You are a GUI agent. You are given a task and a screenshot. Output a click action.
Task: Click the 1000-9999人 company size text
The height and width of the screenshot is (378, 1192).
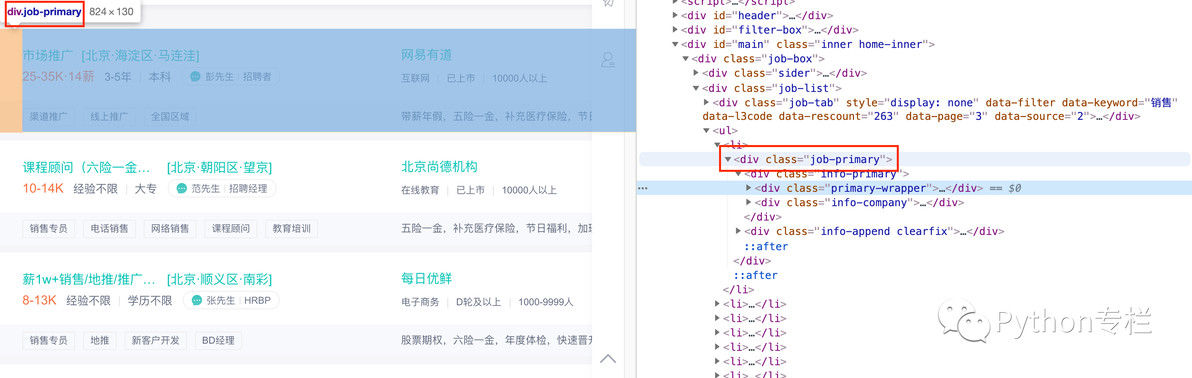(546, 302)
